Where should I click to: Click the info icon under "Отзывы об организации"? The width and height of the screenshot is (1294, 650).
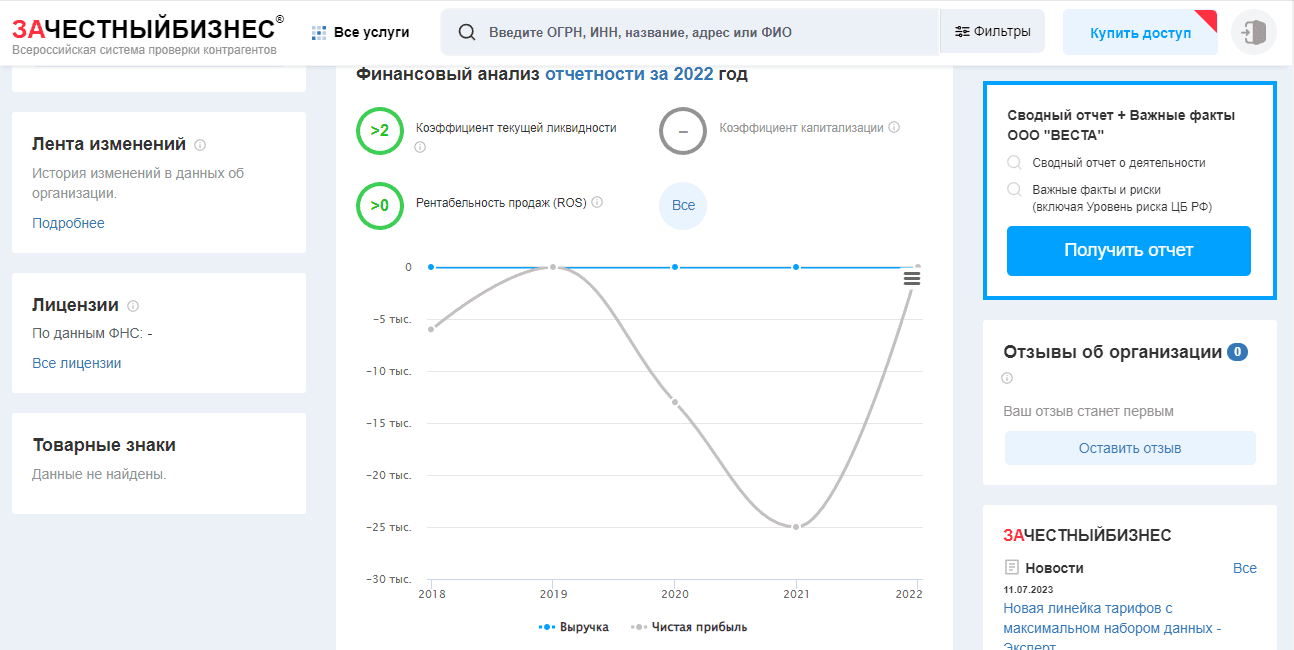[1007, 378]
